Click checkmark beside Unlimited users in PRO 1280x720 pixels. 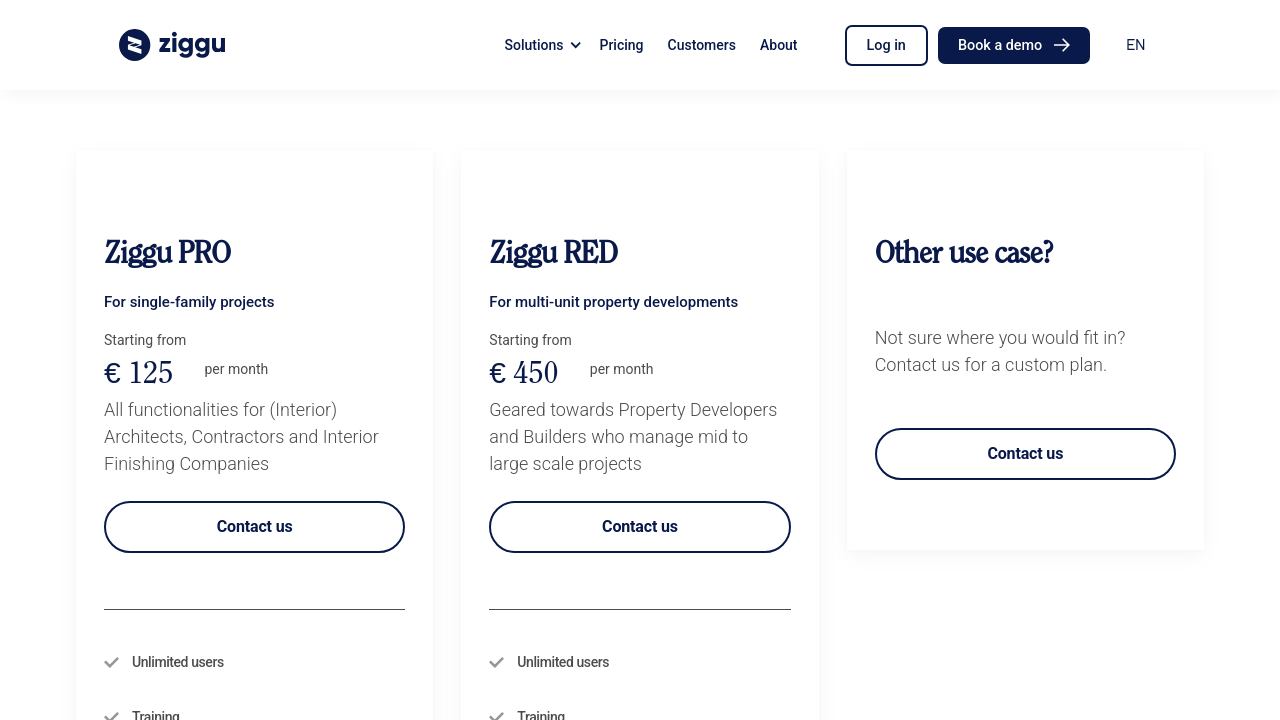click(x=111, y=662)
